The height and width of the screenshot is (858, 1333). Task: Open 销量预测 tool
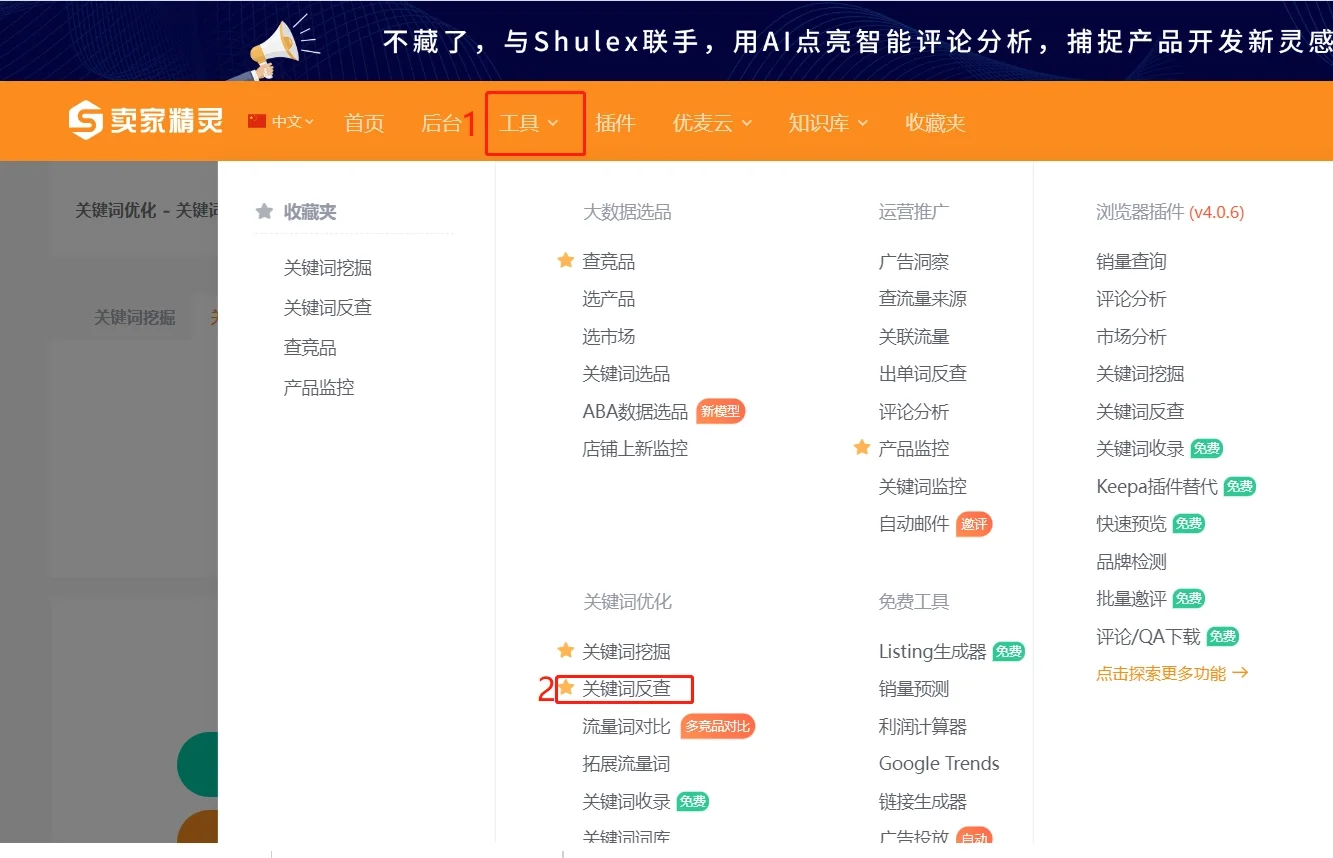click(x=914, y=689)
